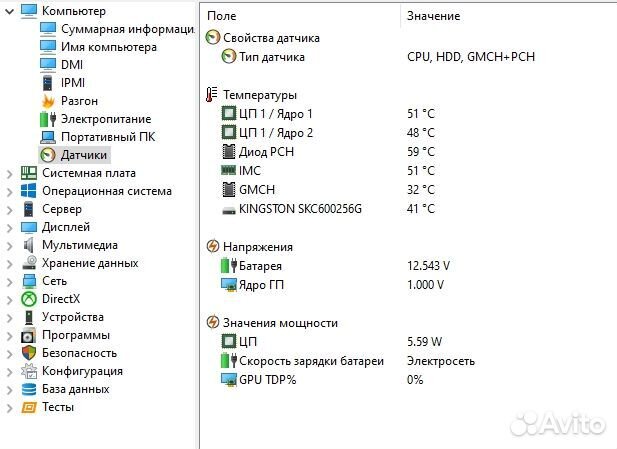Click the Хранение данных disk icon
This screenshot has width=617, height=449.
(x=29, y=263)
